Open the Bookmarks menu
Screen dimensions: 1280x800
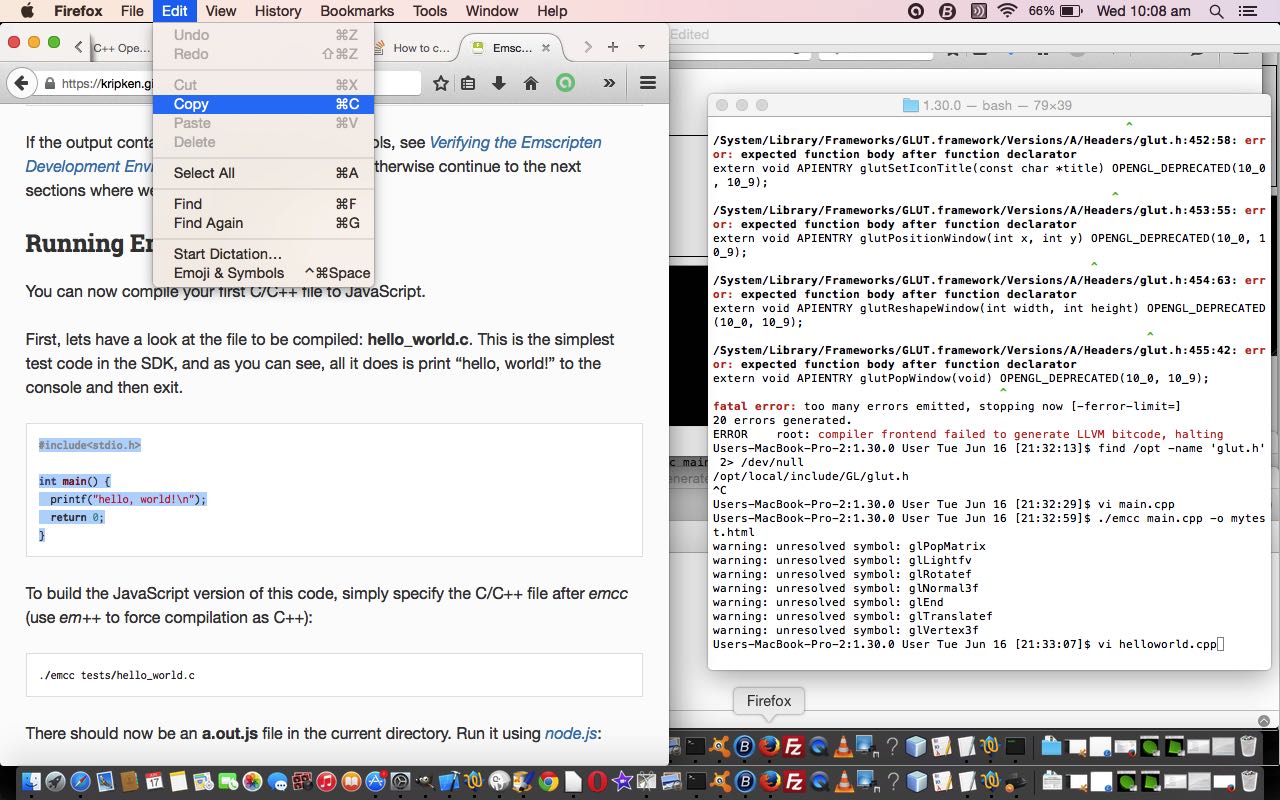[357, 11]
